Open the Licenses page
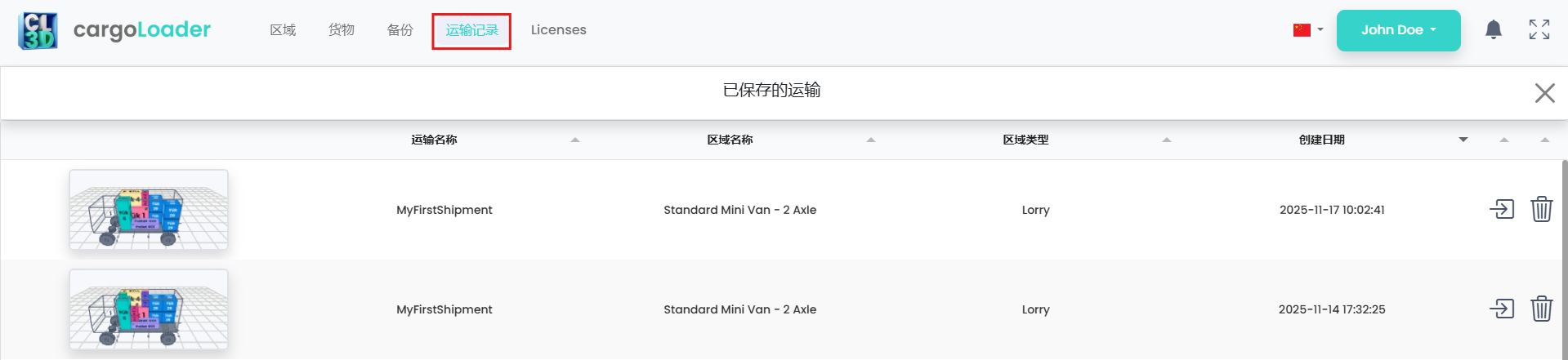This screenshot has height=360, width=1568. (558, 30)
